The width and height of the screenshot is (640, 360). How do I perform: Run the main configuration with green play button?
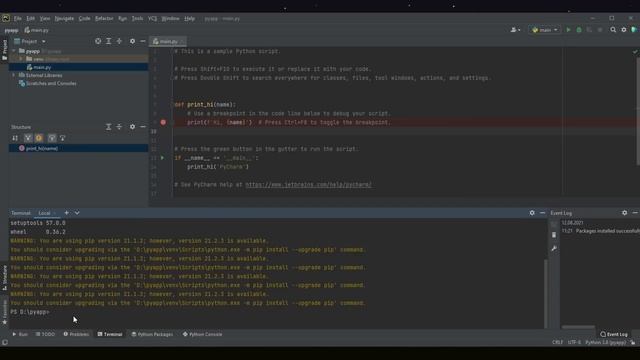[x=568, y=30]
